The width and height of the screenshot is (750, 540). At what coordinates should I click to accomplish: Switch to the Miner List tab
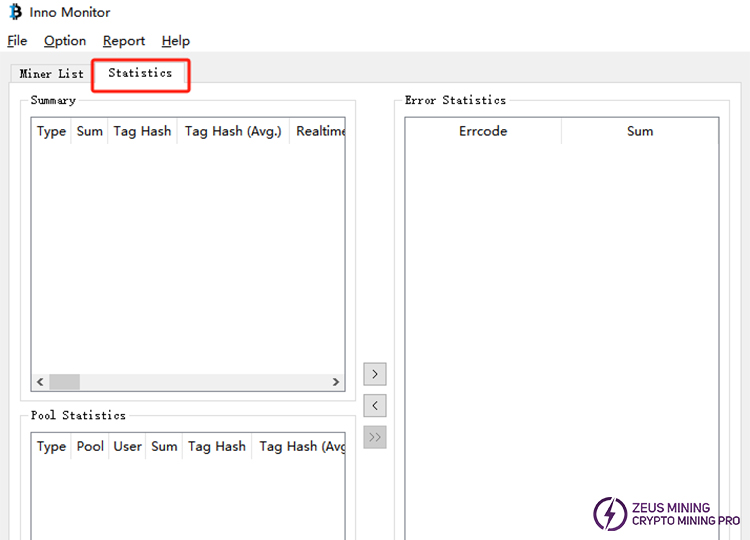click(52, 74)
